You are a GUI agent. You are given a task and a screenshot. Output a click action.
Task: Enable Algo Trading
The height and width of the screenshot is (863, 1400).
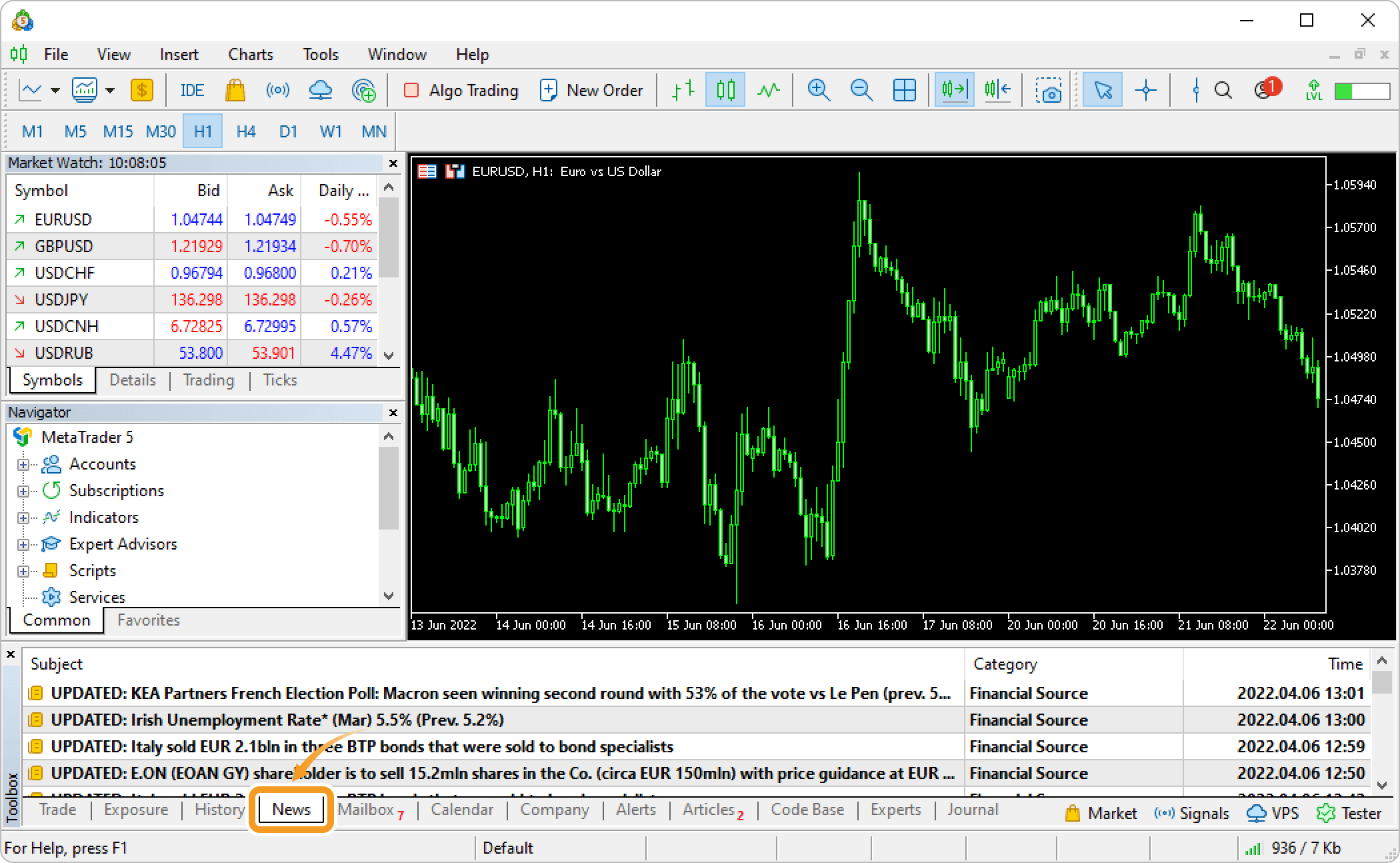click(460, 90)
